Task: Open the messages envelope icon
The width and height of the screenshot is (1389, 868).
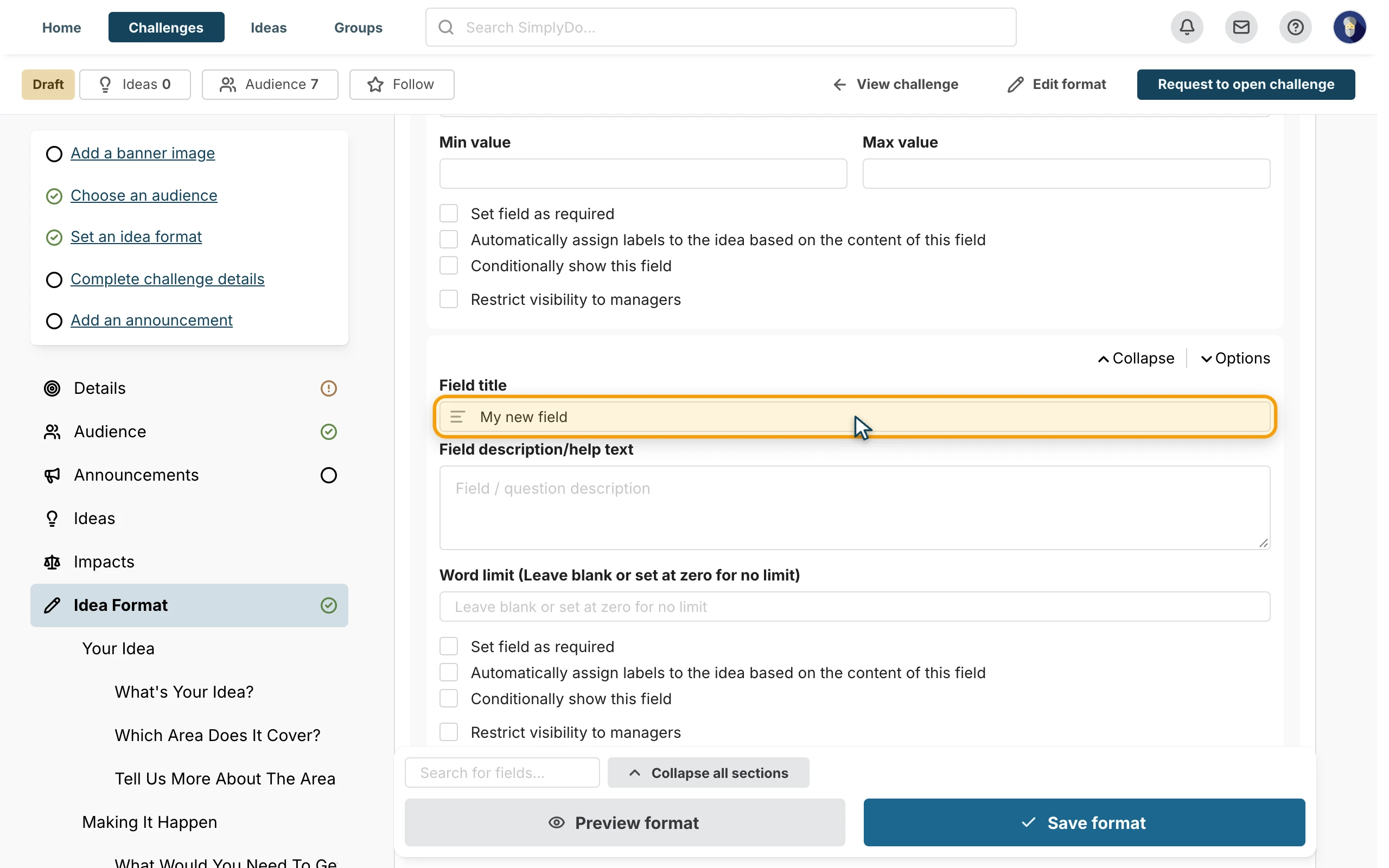Action: 1241,27
